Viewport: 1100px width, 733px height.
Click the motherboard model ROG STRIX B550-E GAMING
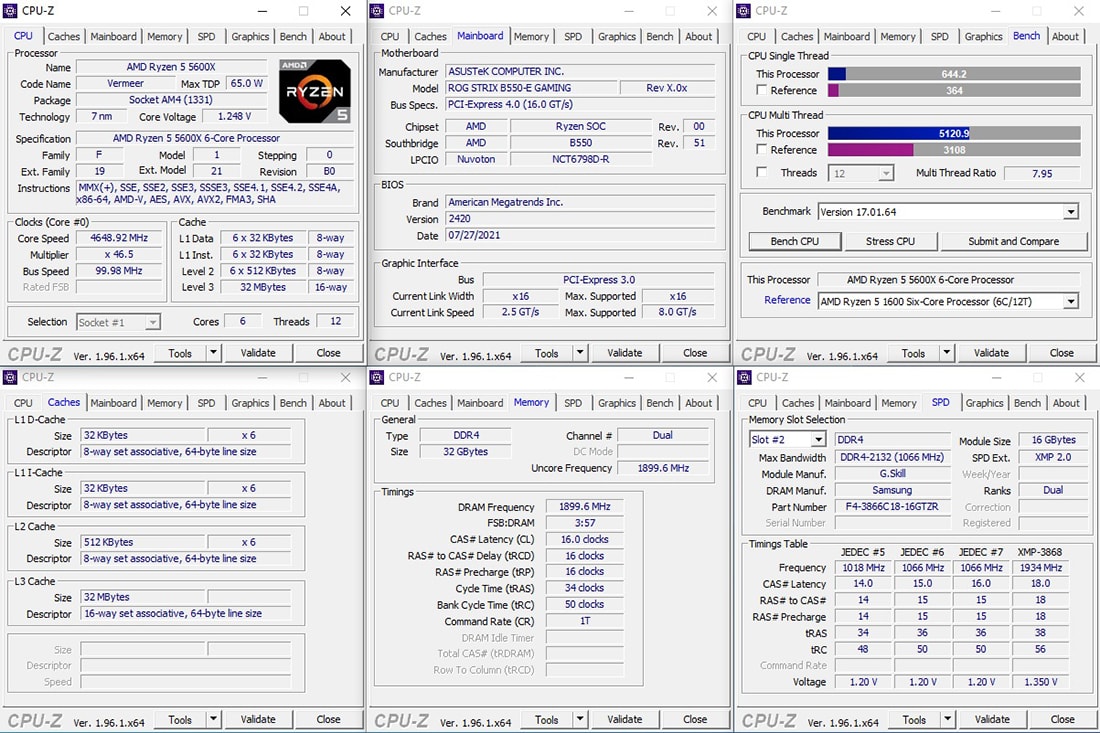(530, 88)
